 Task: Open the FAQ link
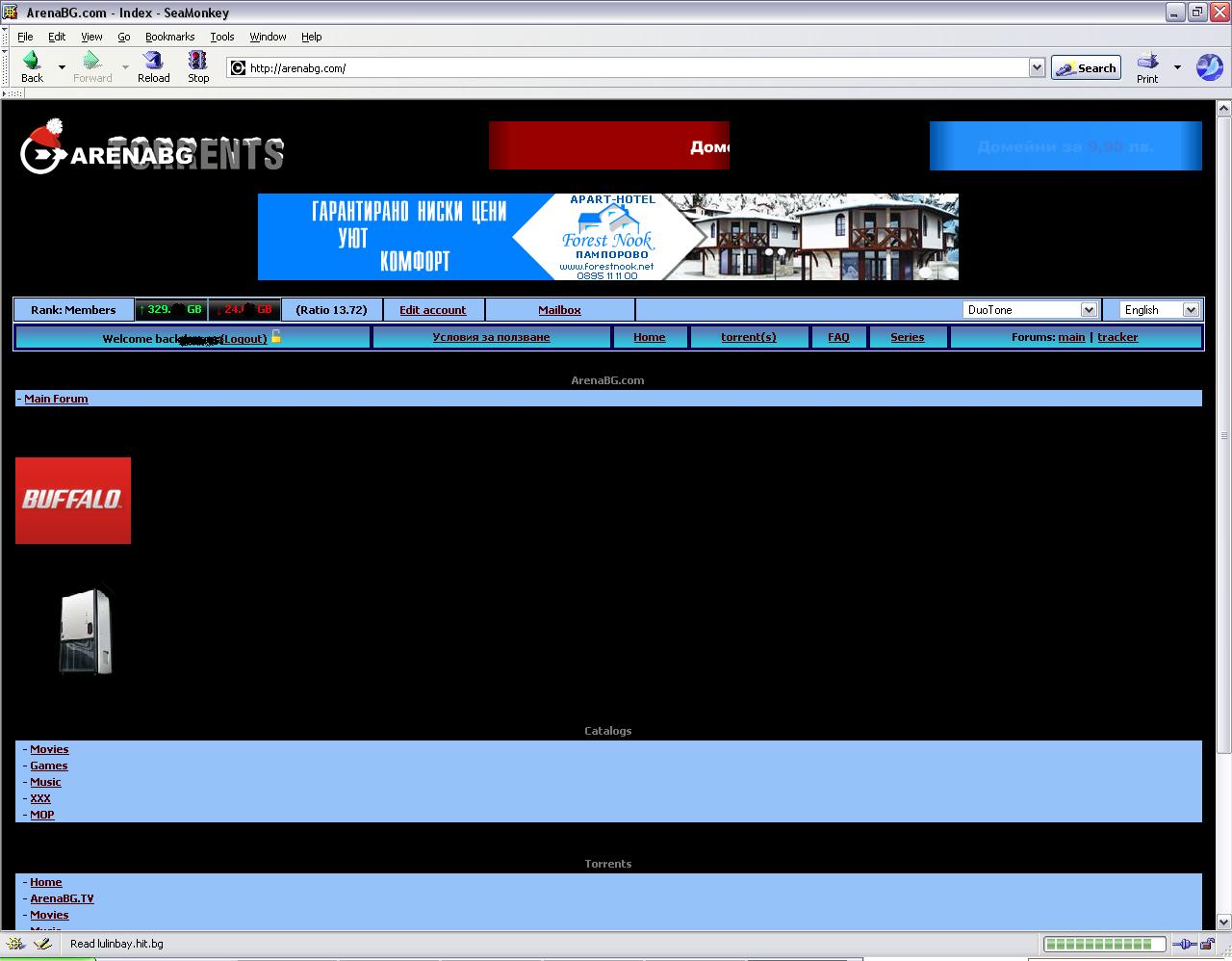click(838, 337)
